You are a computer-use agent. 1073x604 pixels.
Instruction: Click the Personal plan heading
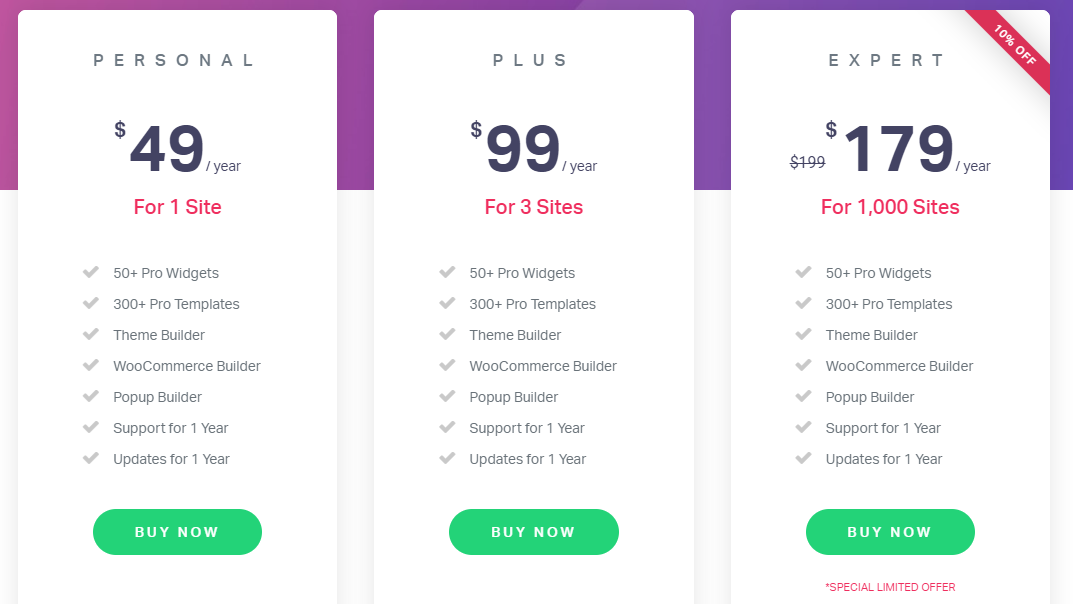tap(176, 60)
